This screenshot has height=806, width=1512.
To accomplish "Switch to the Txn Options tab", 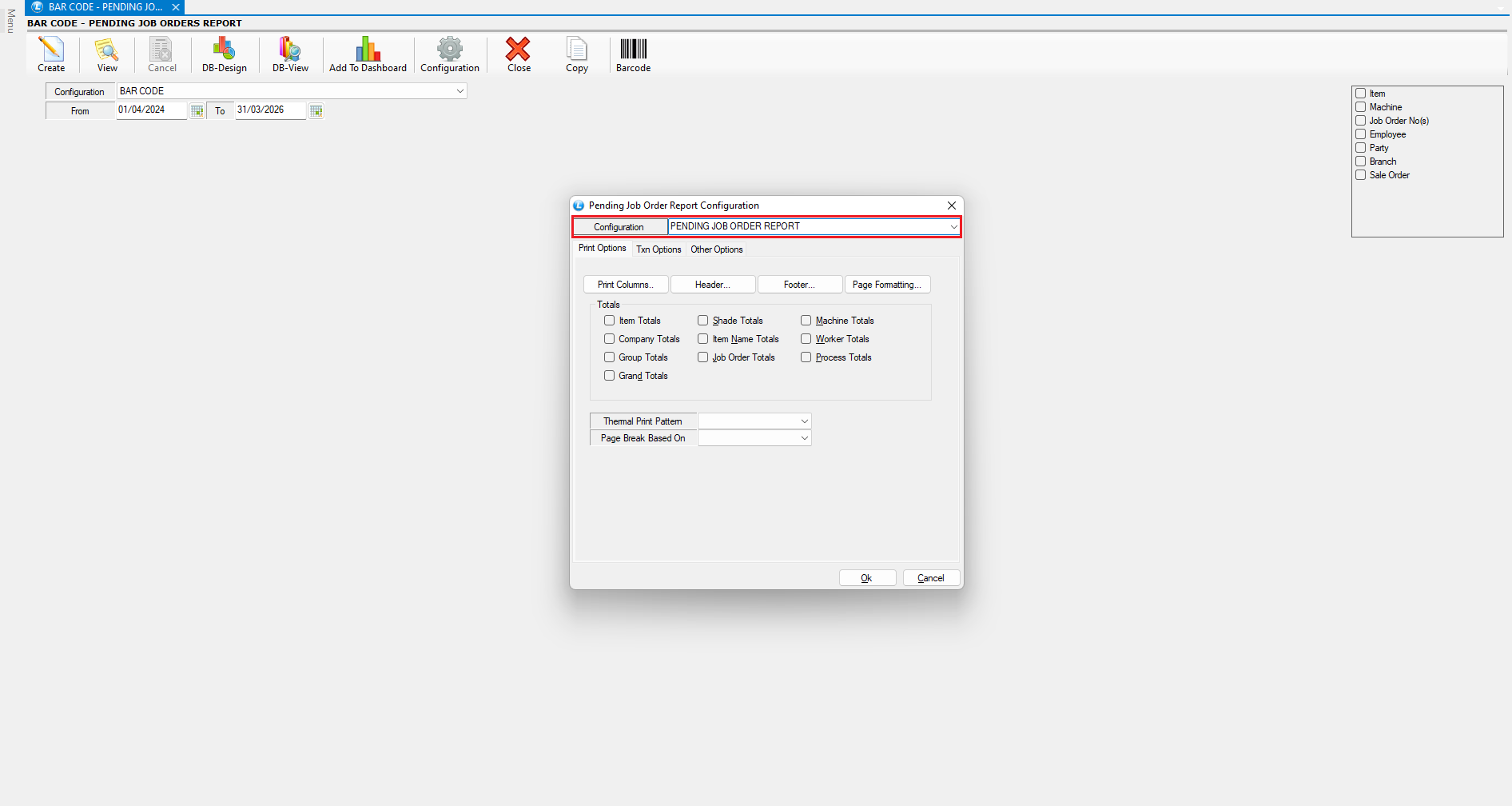I will tap(659, 249).
